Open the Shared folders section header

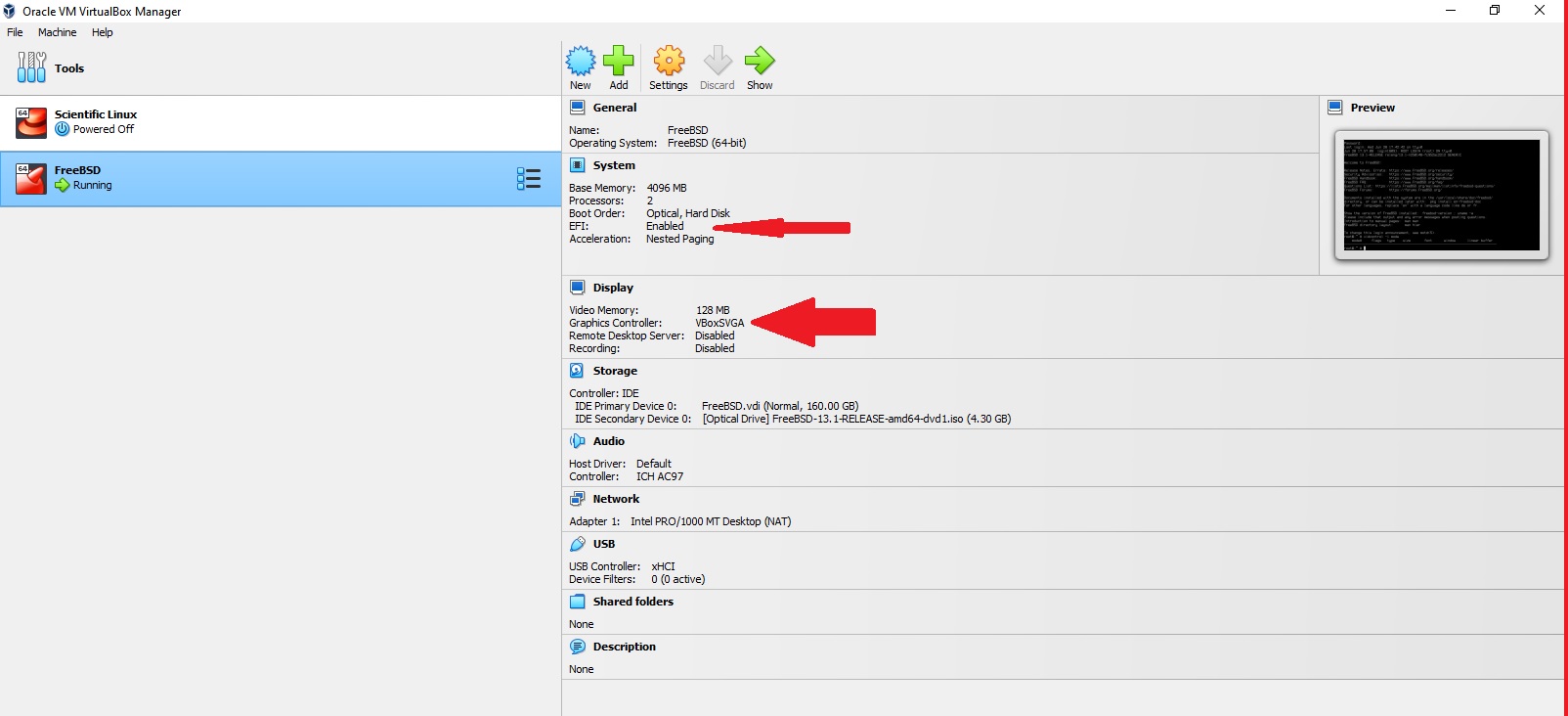(632, 602)
